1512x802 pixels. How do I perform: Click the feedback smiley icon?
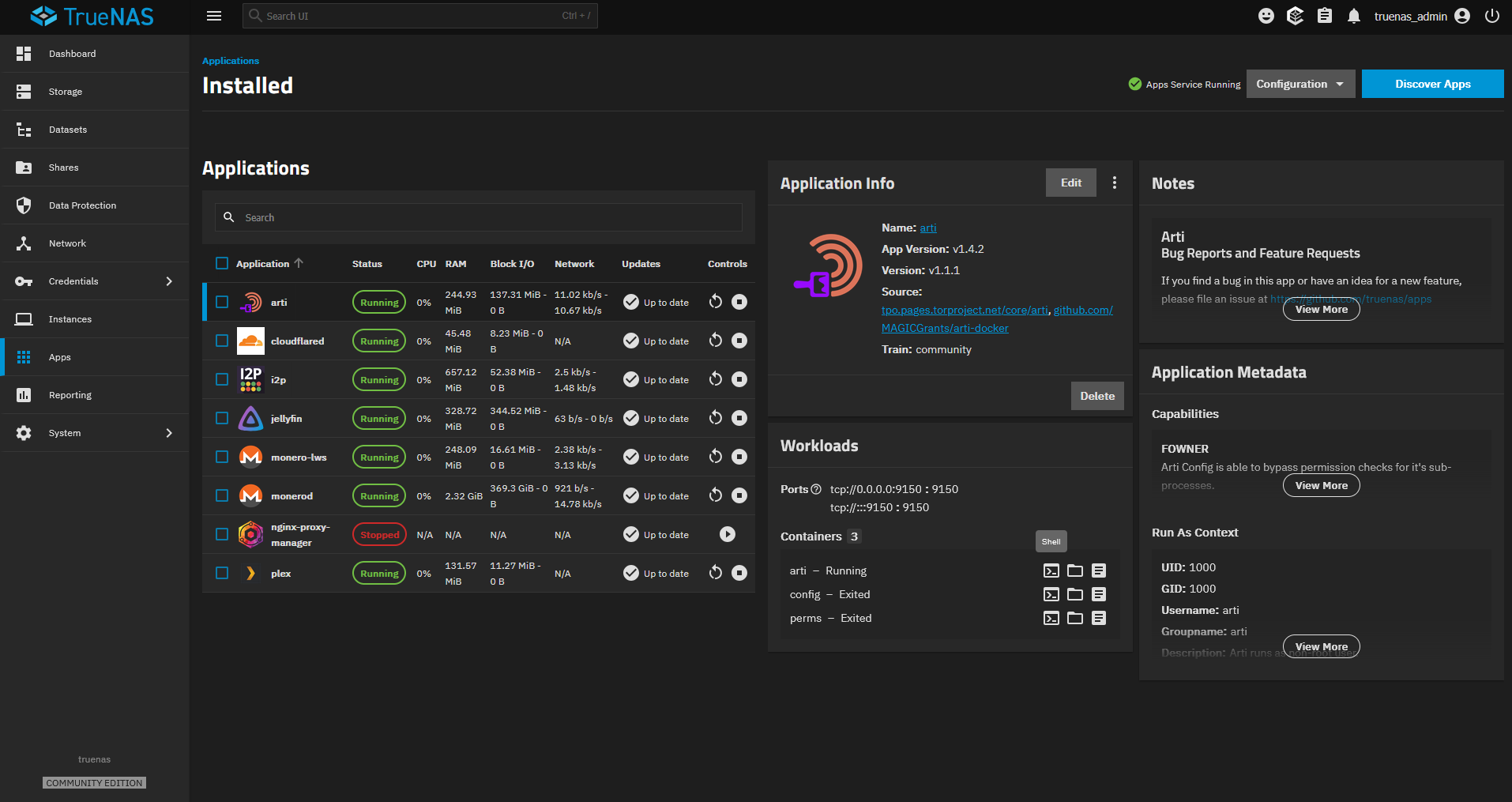pyautogui.click(x=1266, y=16)
